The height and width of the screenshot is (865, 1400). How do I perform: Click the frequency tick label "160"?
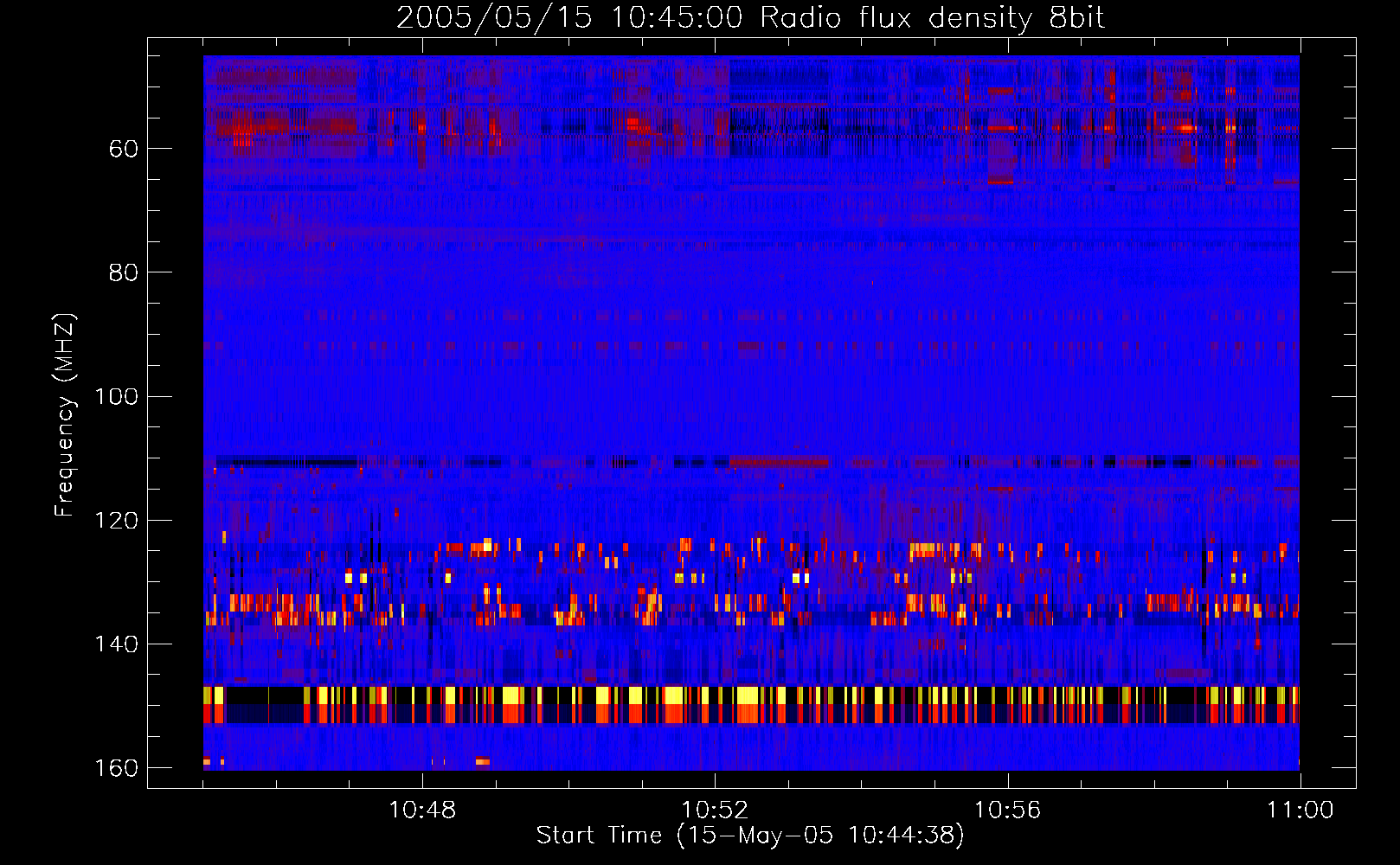point(117,768)
